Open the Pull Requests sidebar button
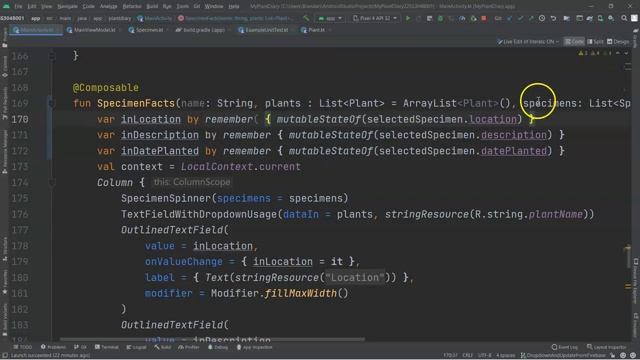640x360 pixels. pos(4,102)
